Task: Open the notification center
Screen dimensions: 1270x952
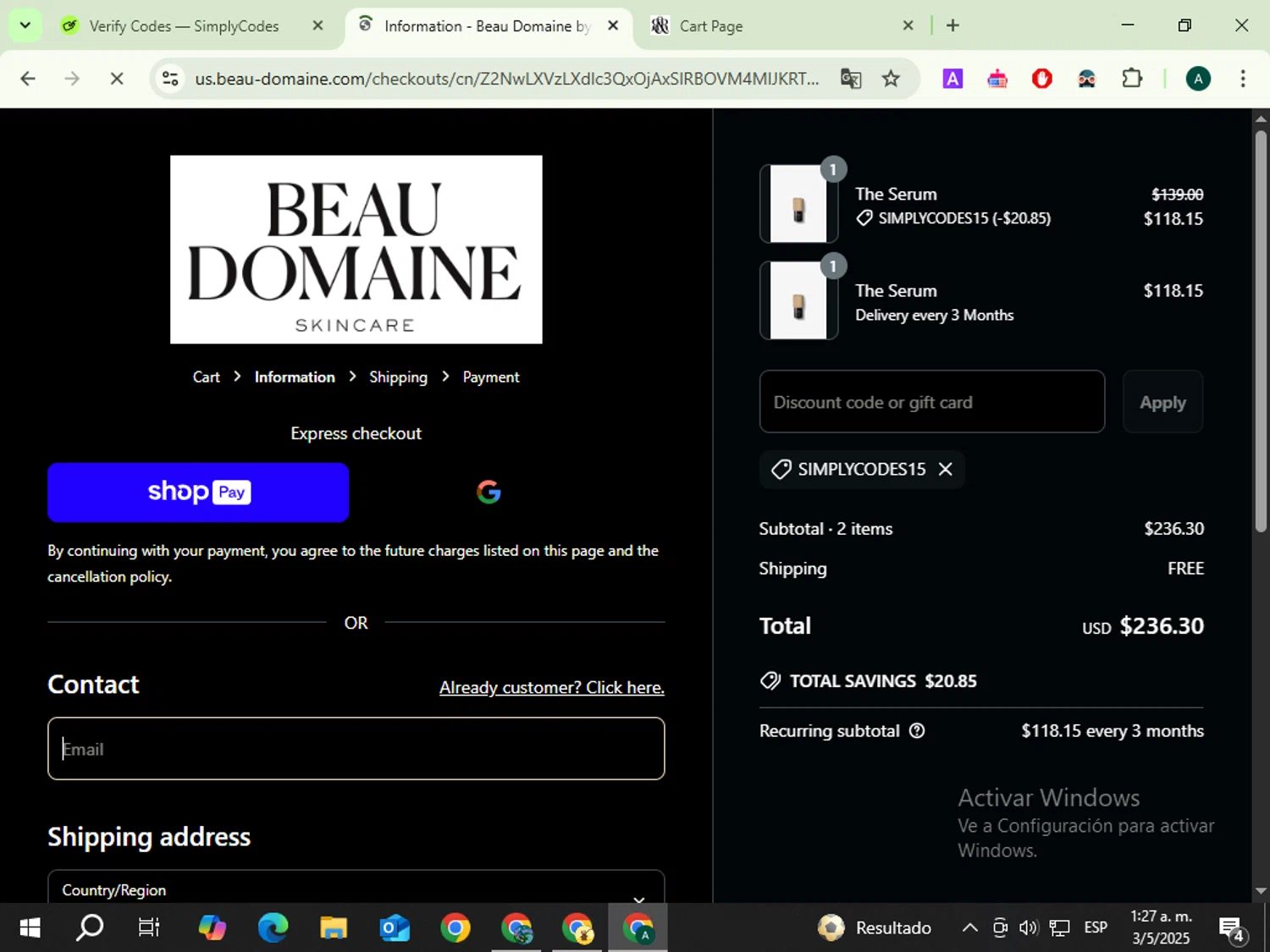Action: [1232, 929]
